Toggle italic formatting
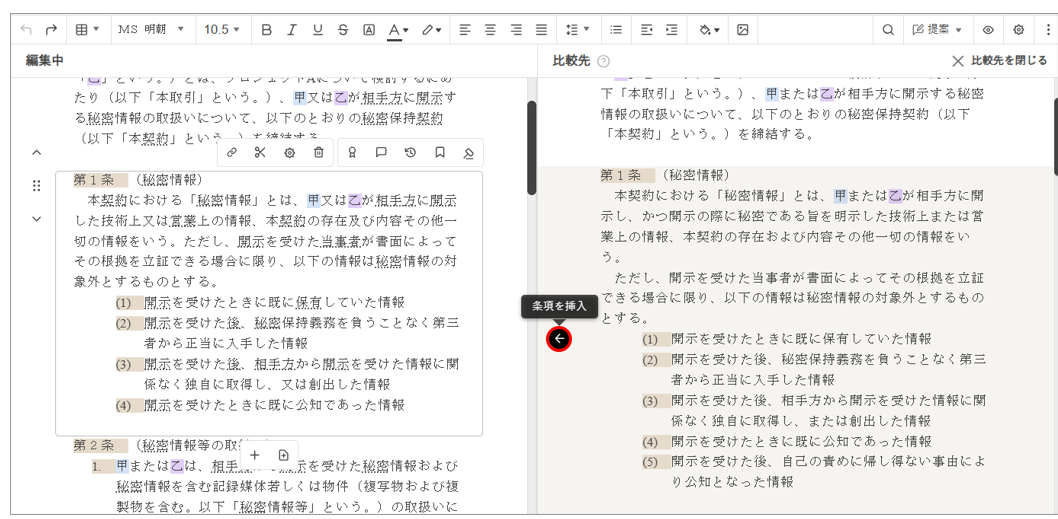1058x519 pixels. (x=291, y=30)
